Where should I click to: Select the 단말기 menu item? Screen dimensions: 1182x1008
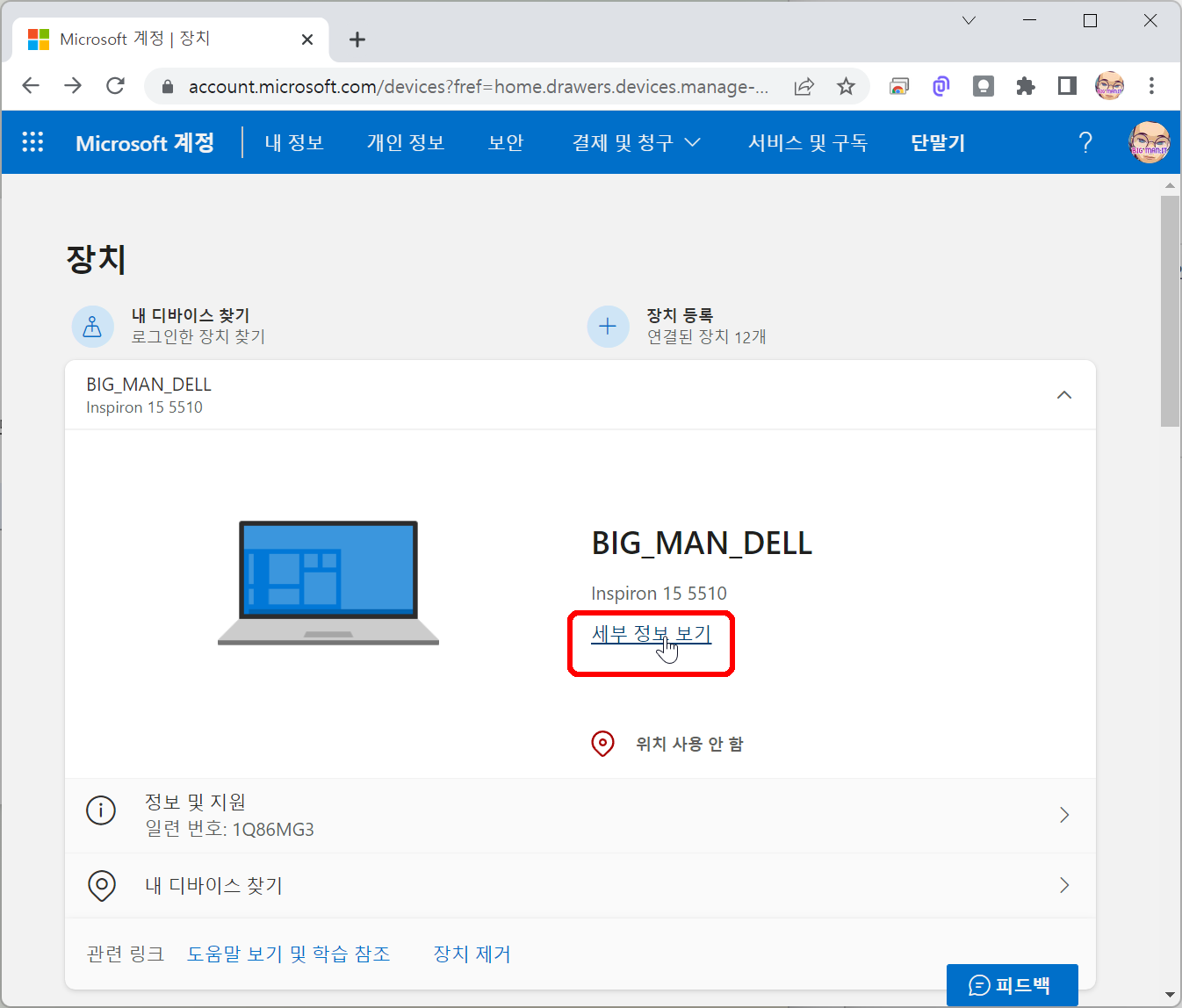[938, 142]
